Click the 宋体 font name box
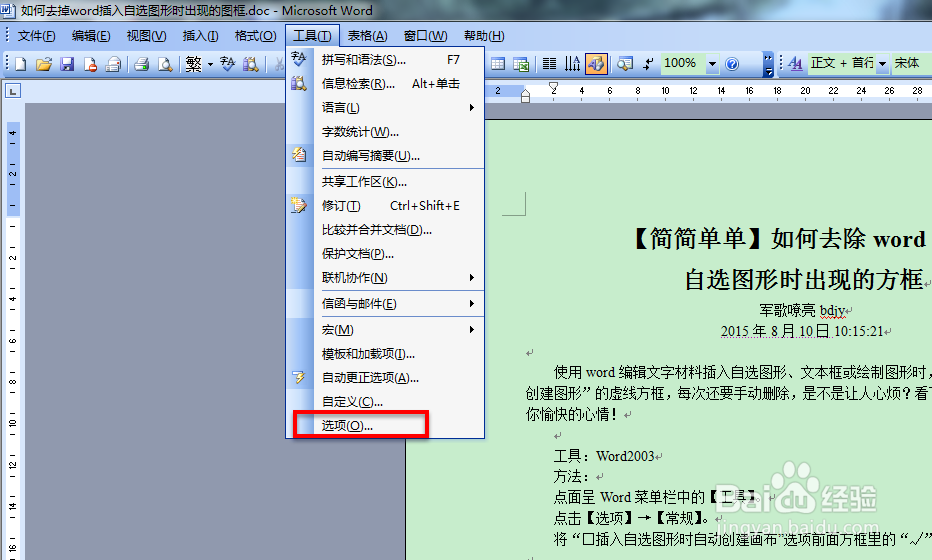Image resolution: width=932 pixels, height=560 pixels. (911, 63)
